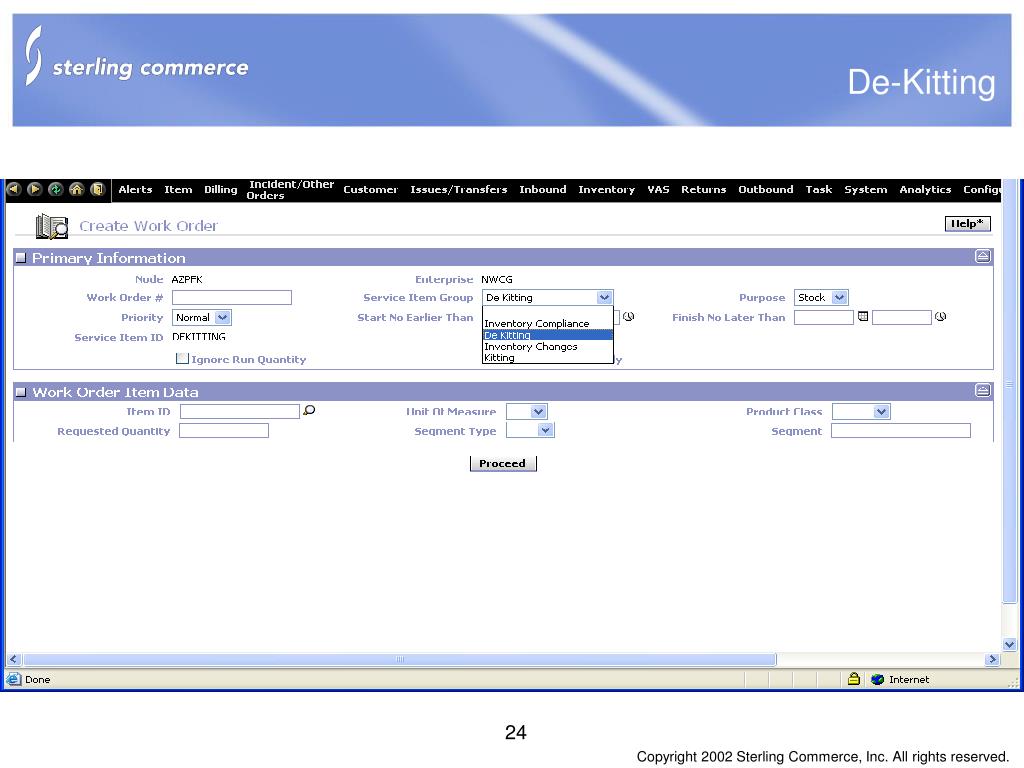Click the horizontal scrollbar right arrow

tap(993, 660)
